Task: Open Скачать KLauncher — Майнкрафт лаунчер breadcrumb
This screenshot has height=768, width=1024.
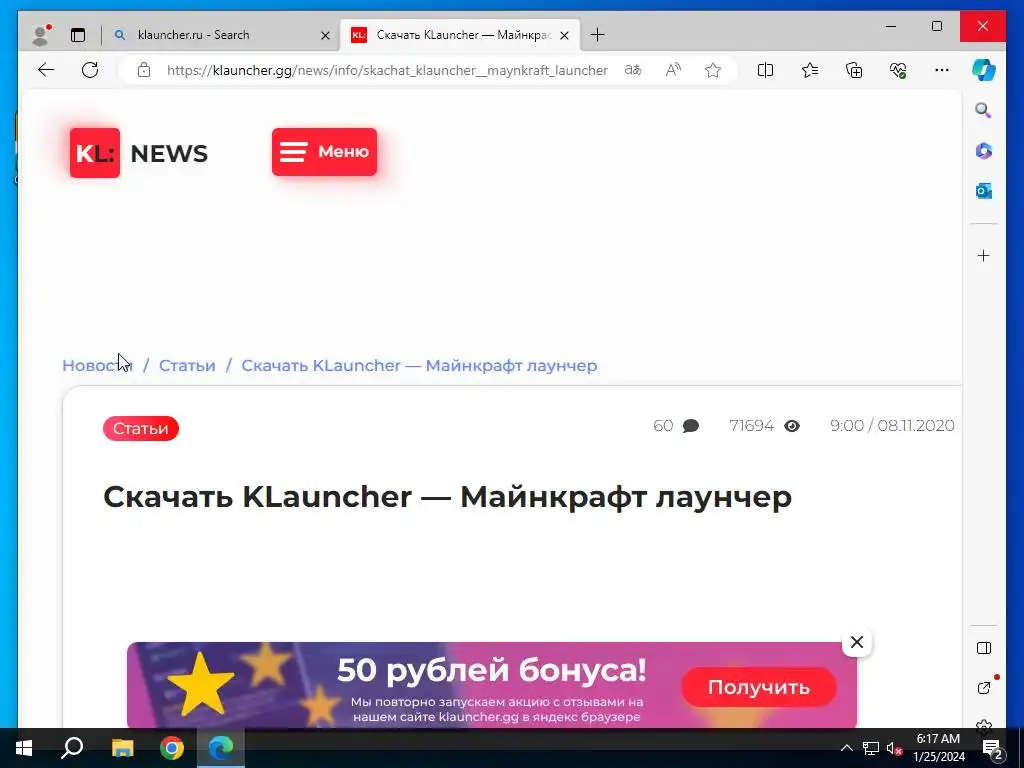Action: (419, 365)
